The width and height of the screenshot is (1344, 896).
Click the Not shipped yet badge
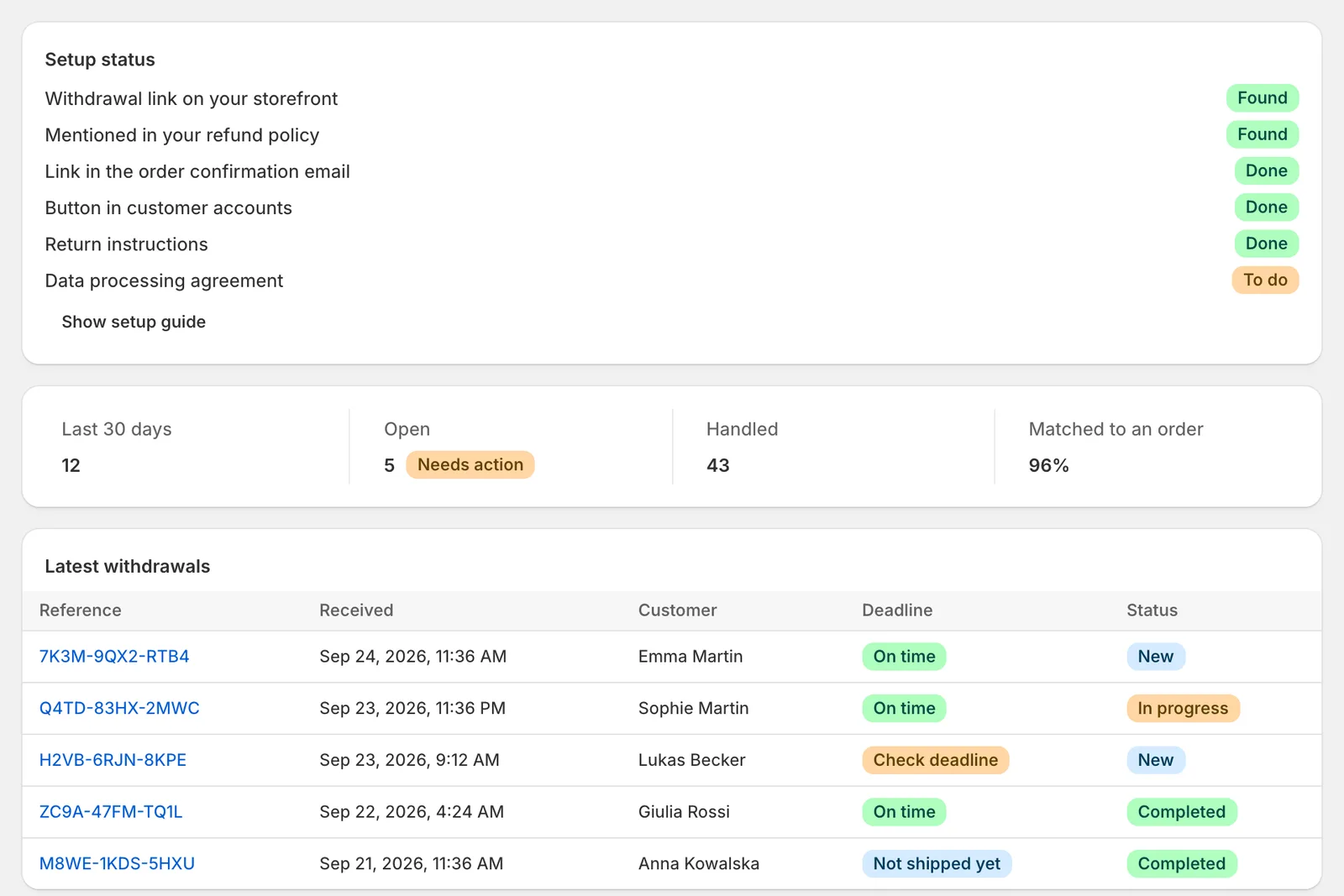coord(937,863)
